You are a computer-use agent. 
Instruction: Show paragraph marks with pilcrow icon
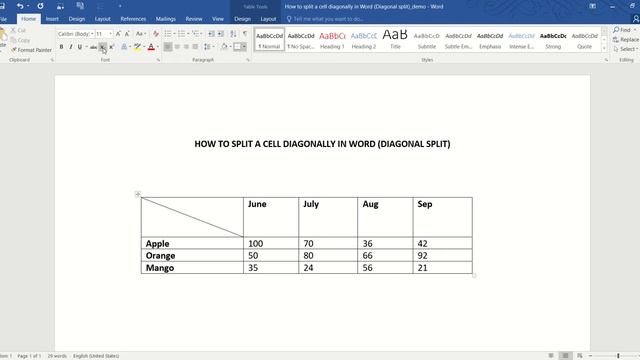[245, 34]
